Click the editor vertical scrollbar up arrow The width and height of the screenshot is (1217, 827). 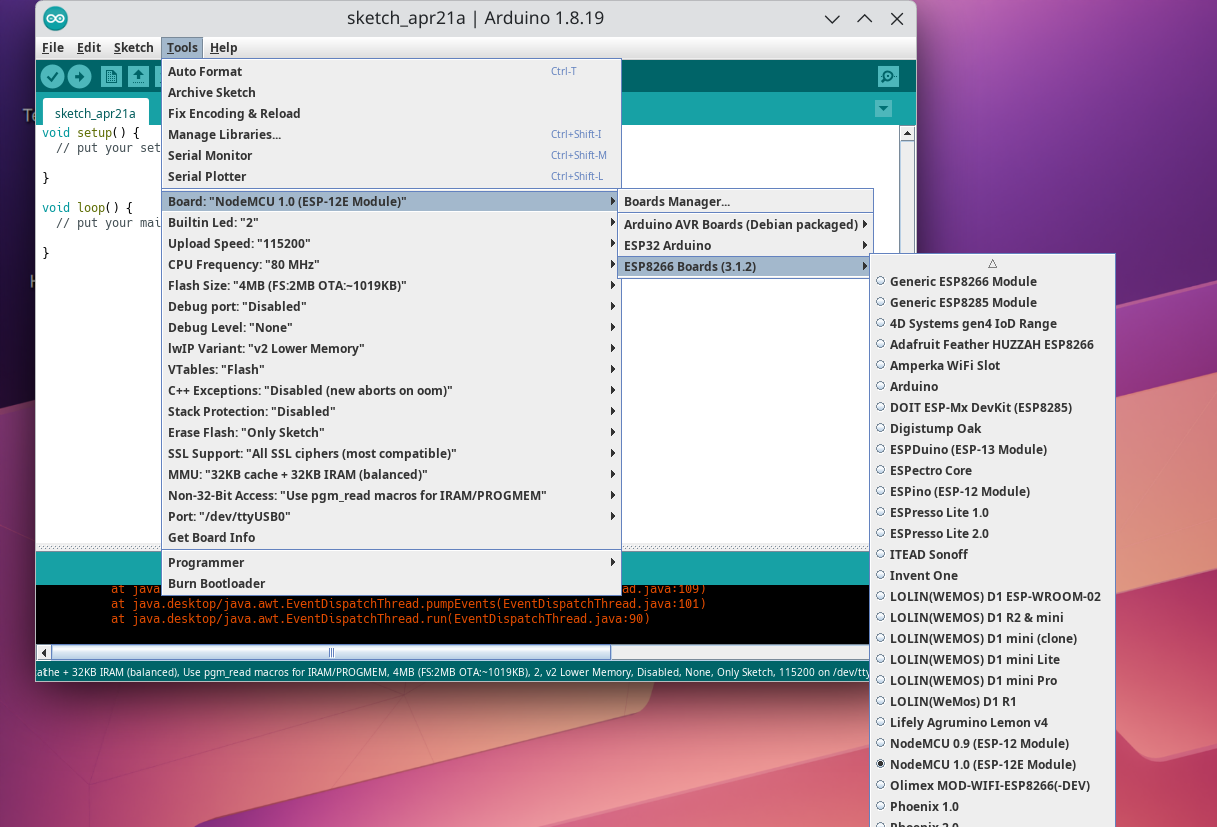click(x=908, y=133)
